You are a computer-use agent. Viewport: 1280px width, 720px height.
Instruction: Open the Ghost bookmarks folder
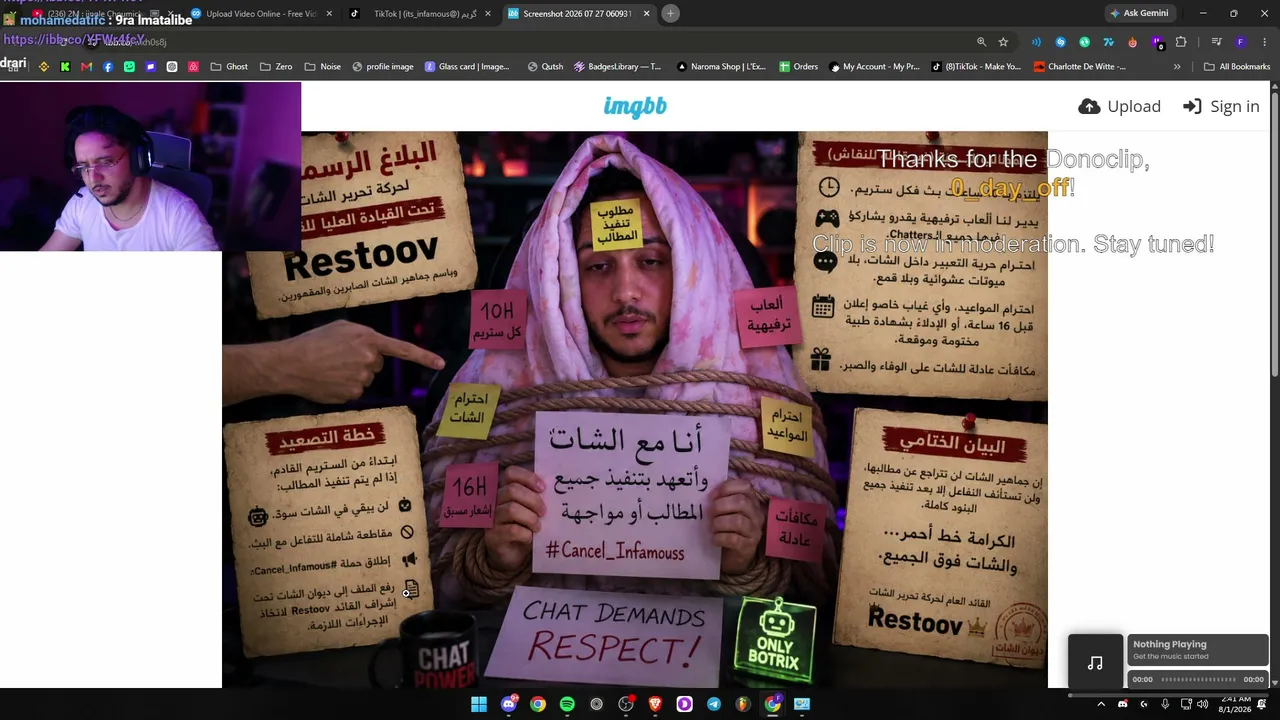click(229, 67)
